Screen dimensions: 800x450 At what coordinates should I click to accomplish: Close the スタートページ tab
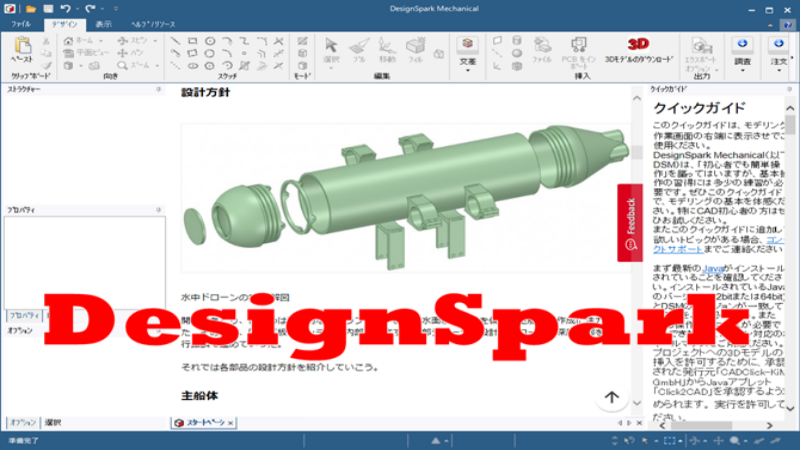[231, 423]
